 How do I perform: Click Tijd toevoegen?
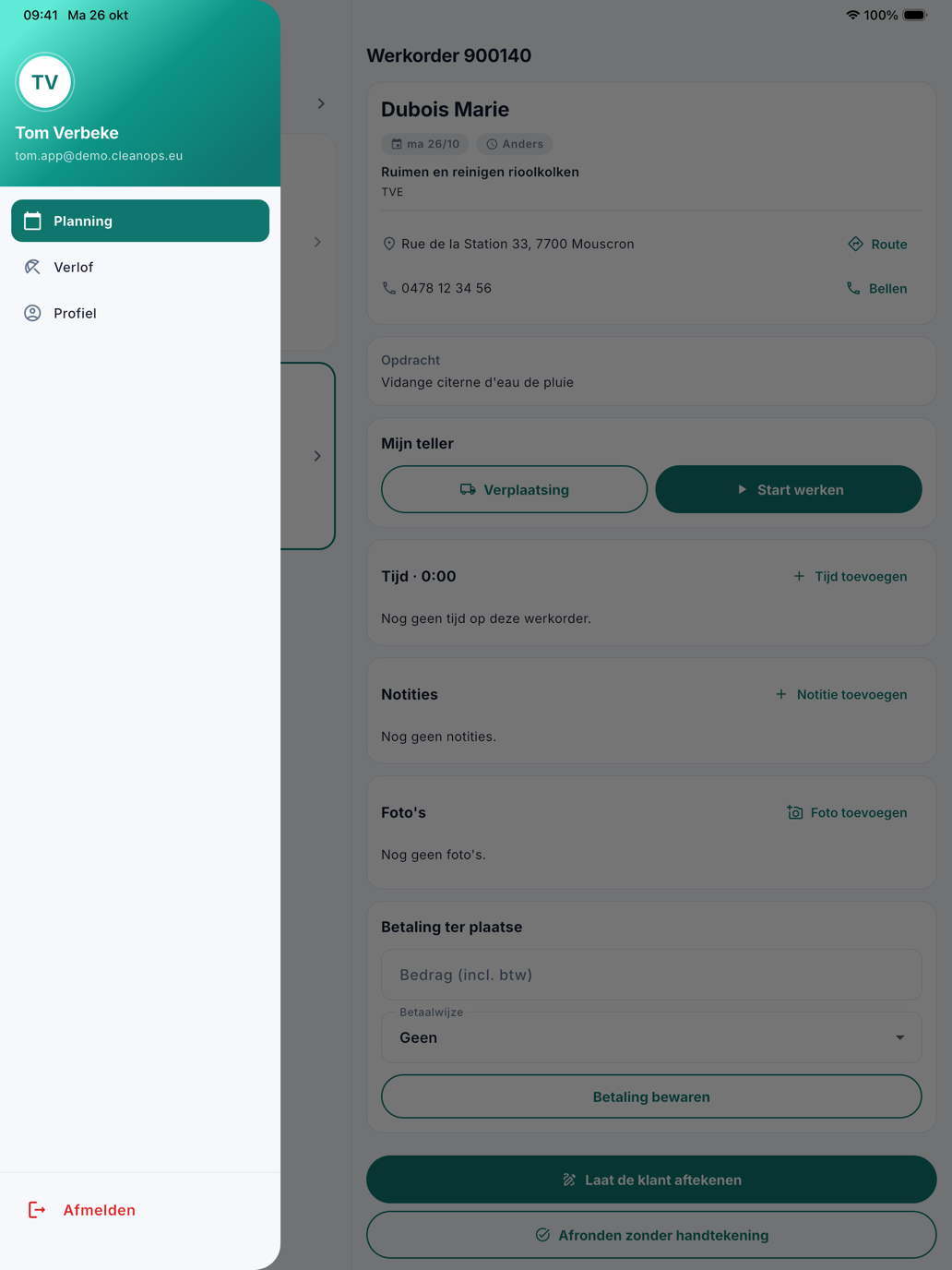point(850,576)
